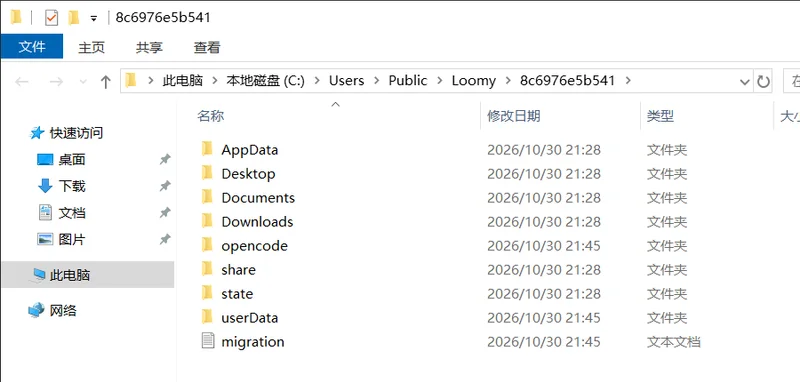Select the state folder icon
The image size is (800, 382).
tap(207, 293)
